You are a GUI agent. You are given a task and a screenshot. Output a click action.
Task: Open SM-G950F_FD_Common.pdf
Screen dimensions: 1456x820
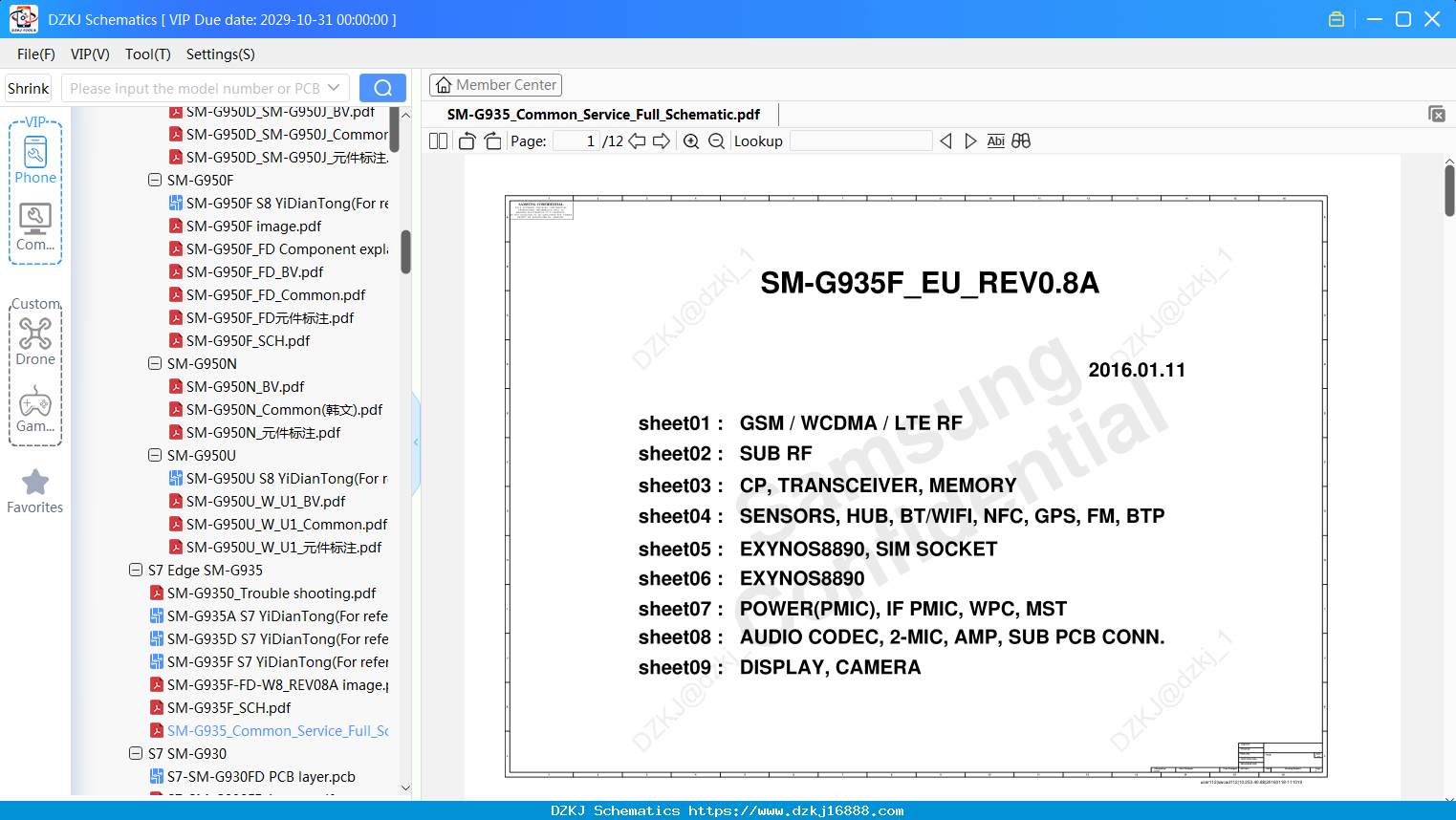[275, 294]
